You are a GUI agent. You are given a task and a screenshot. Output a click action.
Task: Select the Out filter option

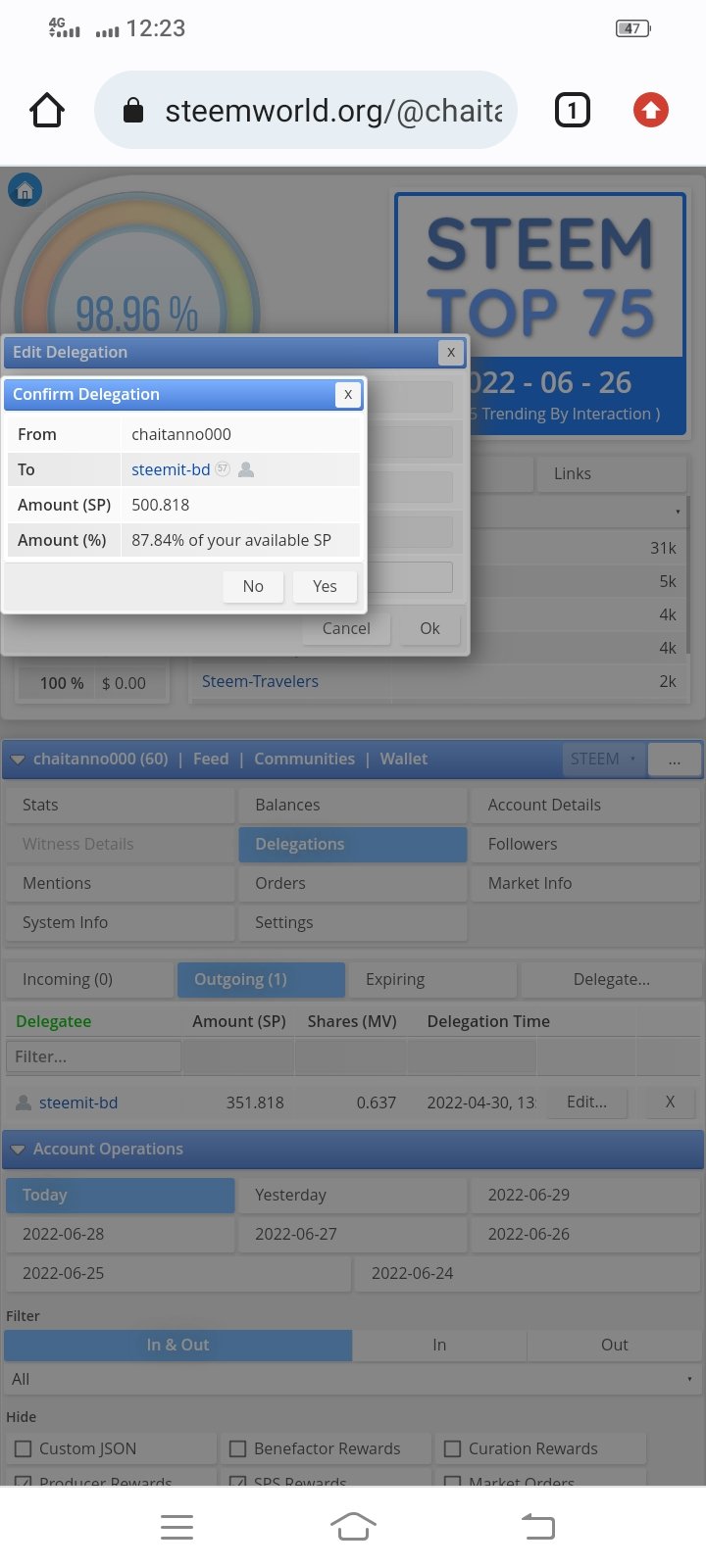tap(615, 1345)
